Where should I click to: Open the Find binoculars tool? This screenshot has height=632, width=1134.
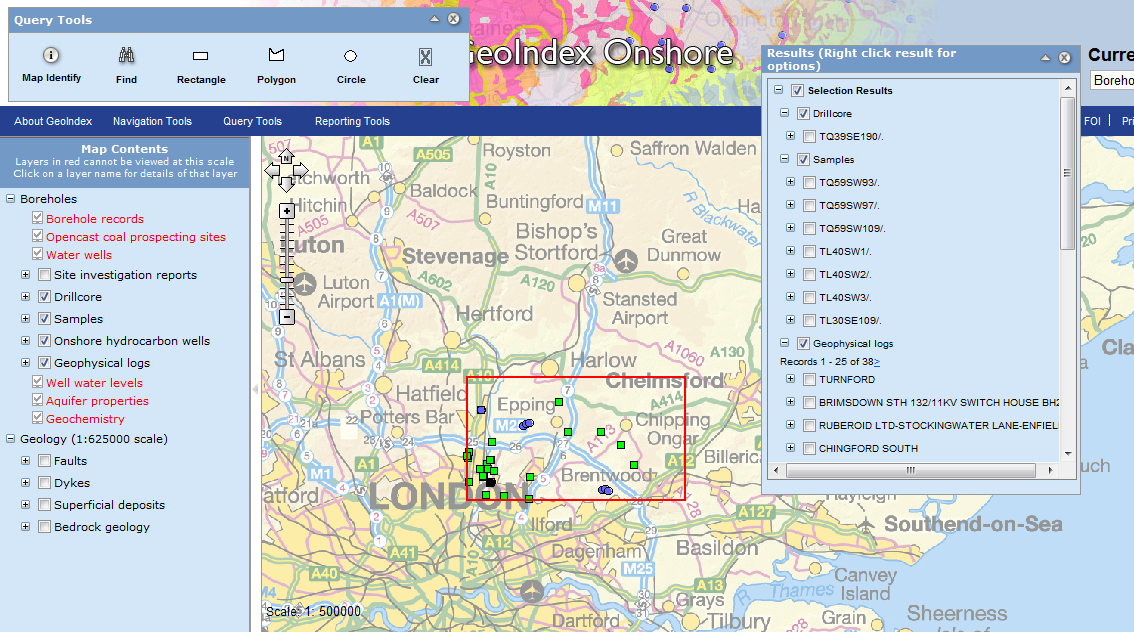point(126,65)
